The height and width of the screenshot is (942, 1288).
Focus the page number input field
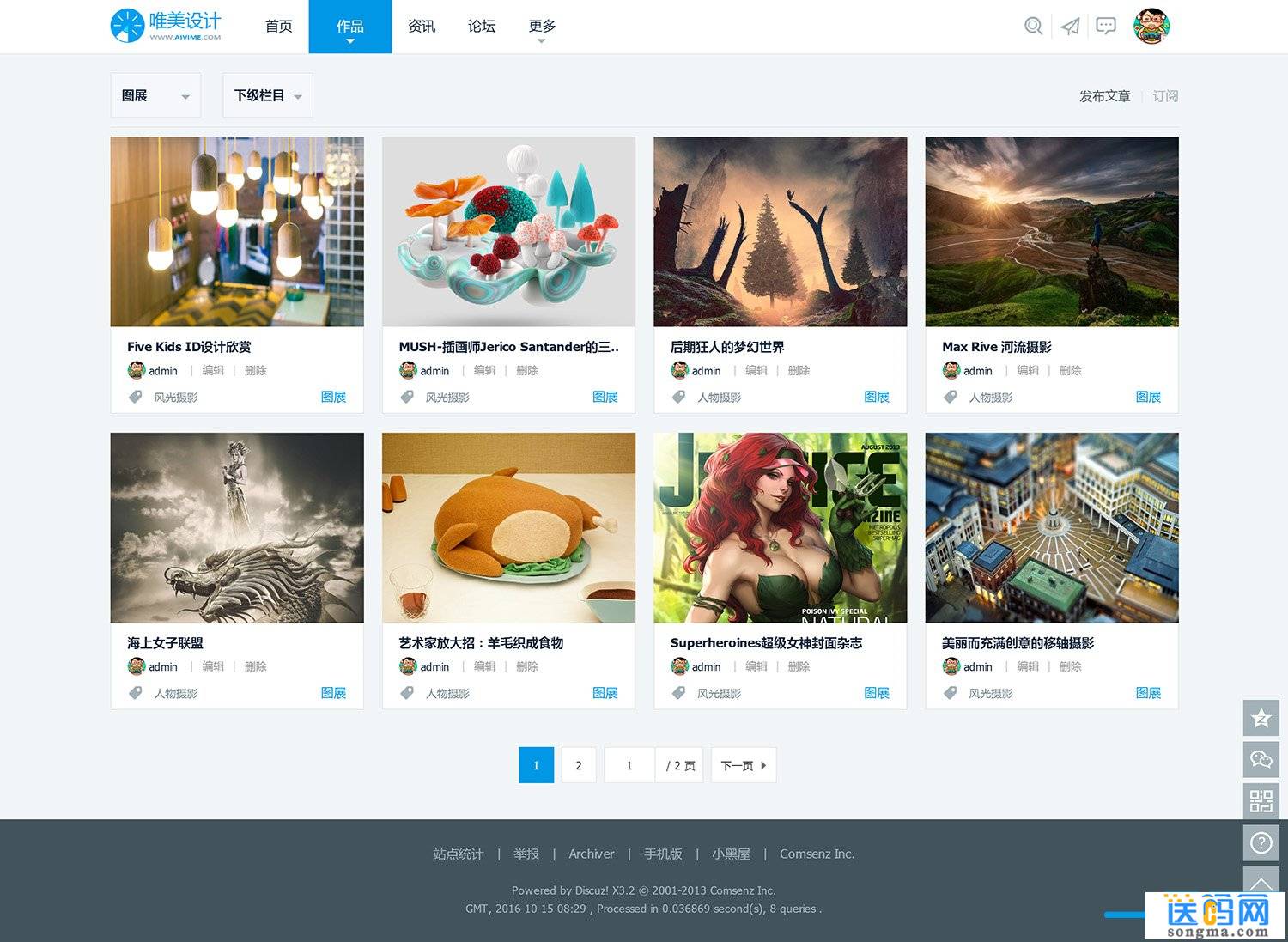point(629,765)
